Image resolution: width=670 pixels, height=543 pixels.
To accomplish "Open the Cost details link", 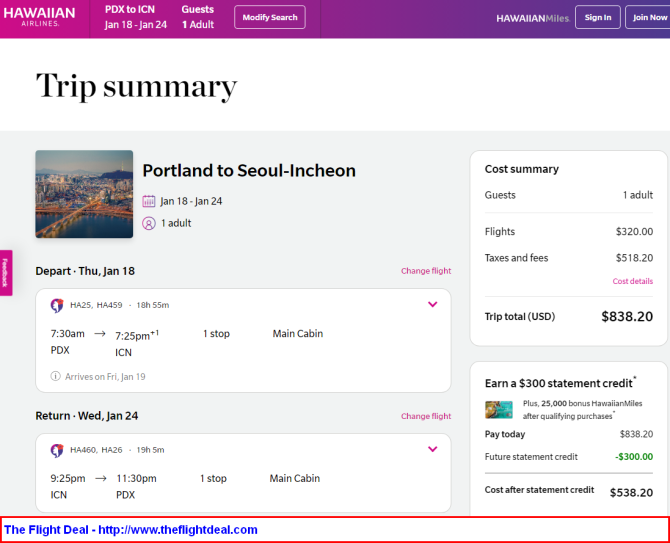I will 632,281.
